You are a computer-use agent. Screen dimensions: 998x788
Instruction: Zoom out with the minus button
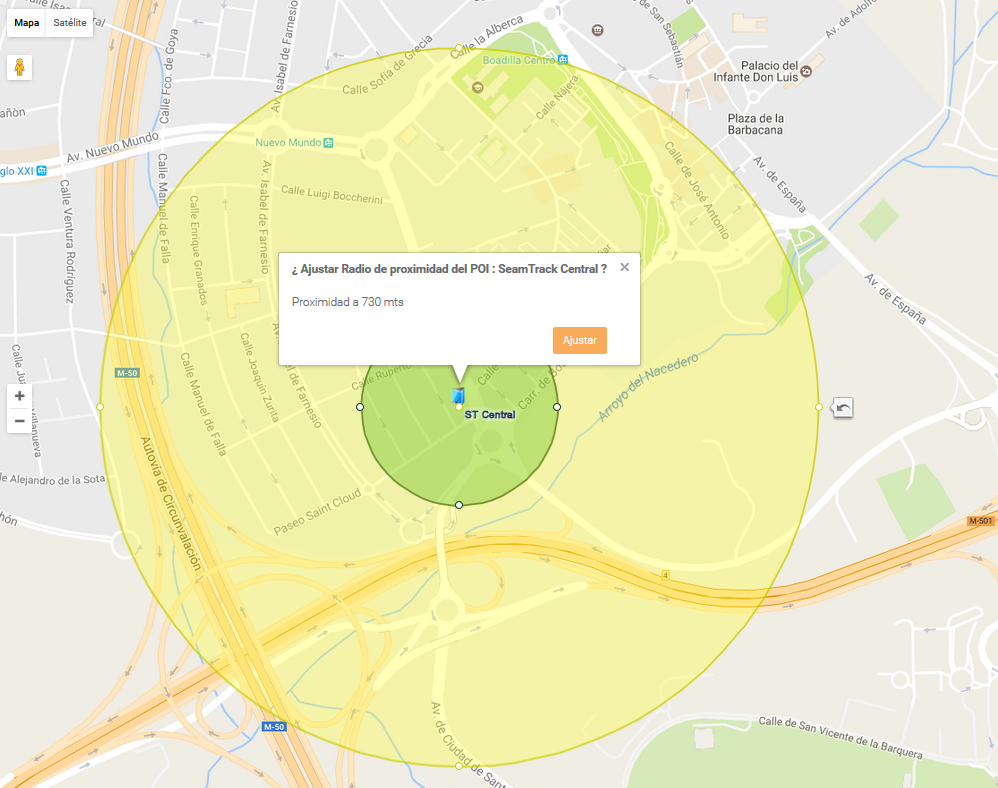tap(20, 421)
